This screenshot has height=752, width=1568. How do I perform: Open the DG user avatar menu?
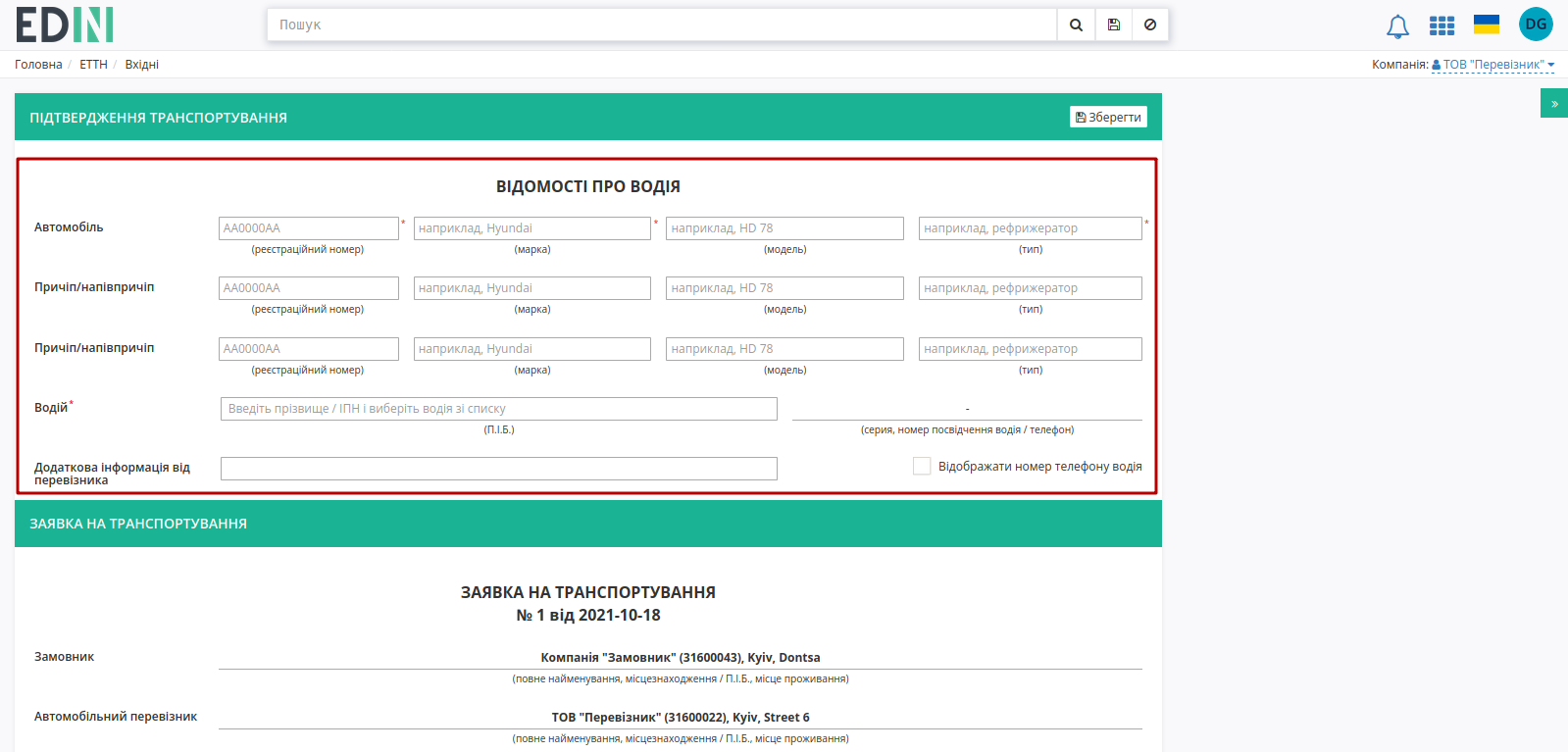(x=1536, y=25)
